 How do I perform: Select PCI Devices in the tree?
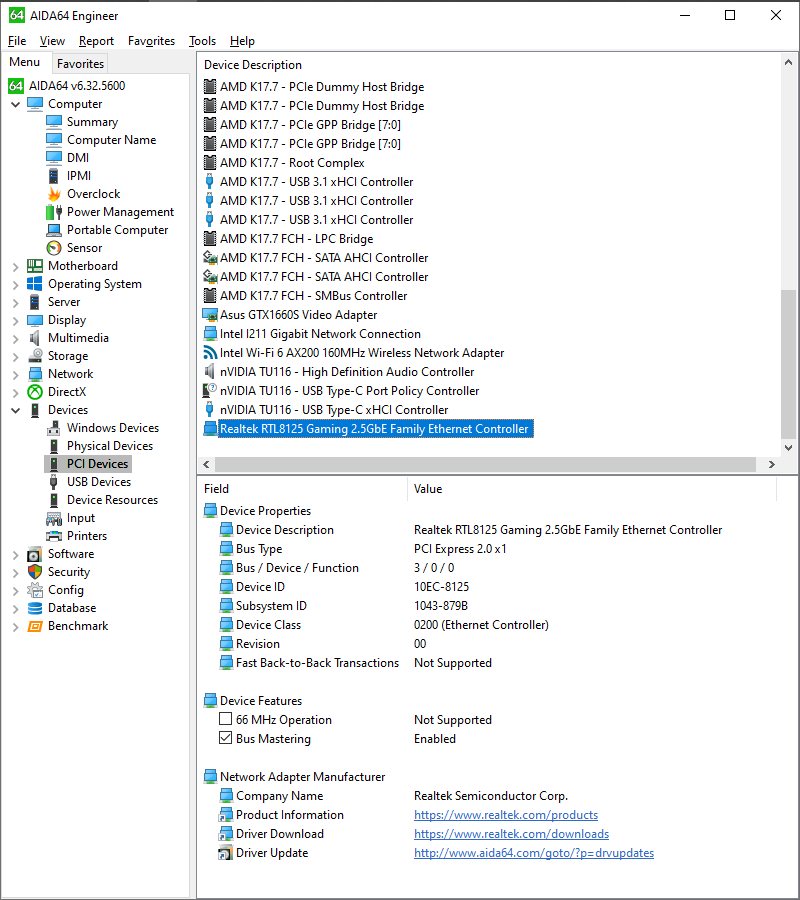point(97,464)
